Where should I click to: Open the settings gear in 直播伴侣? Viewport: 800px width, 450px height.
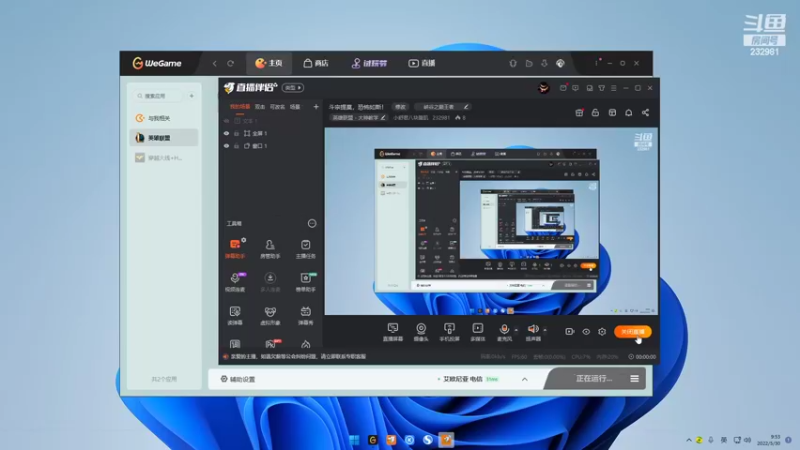point(602,332)
